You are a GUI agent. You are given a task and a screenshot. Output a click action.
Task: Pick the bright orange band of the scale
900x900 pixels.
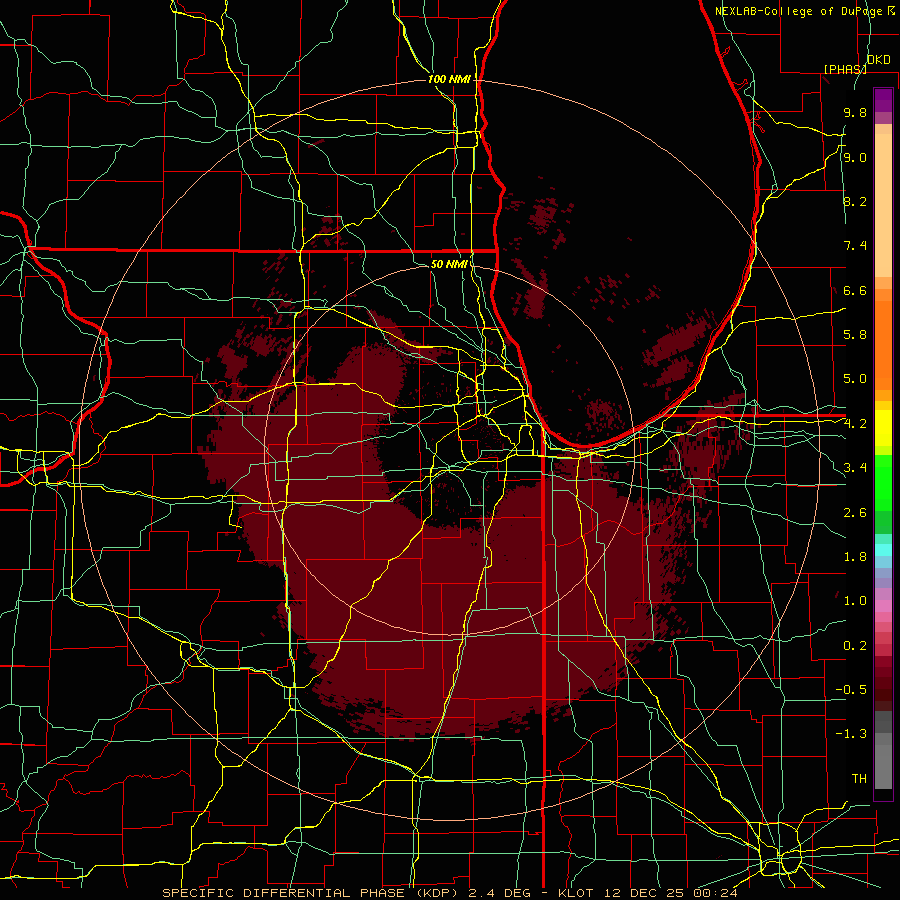(x=883, y=346)
